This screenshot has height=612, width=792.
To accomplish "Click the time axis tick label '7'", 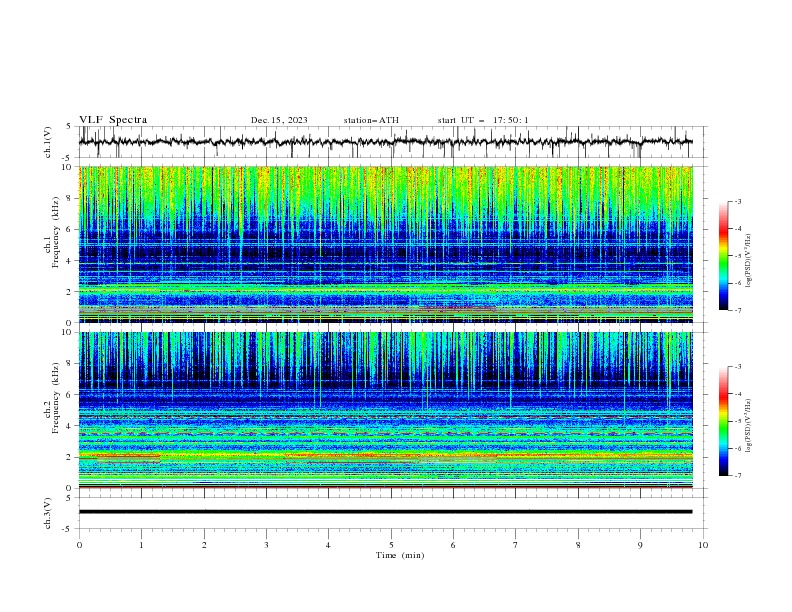I will tap(516, 545).
